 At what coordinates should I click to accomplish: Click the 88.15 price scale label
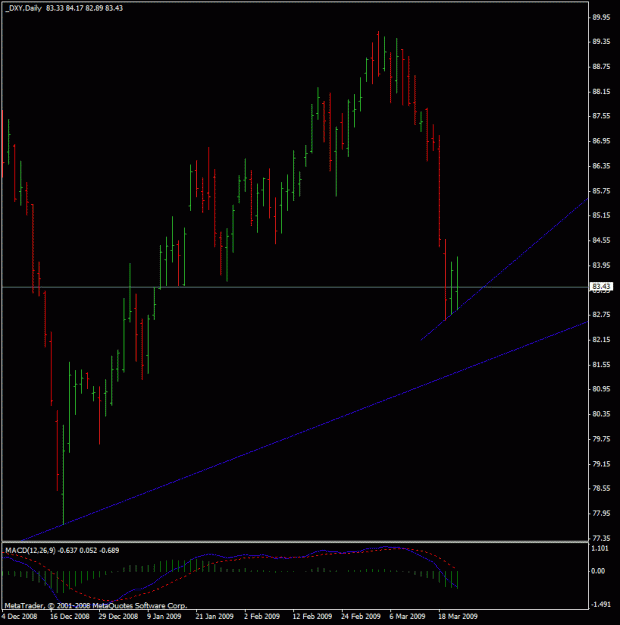click(601, 92)
